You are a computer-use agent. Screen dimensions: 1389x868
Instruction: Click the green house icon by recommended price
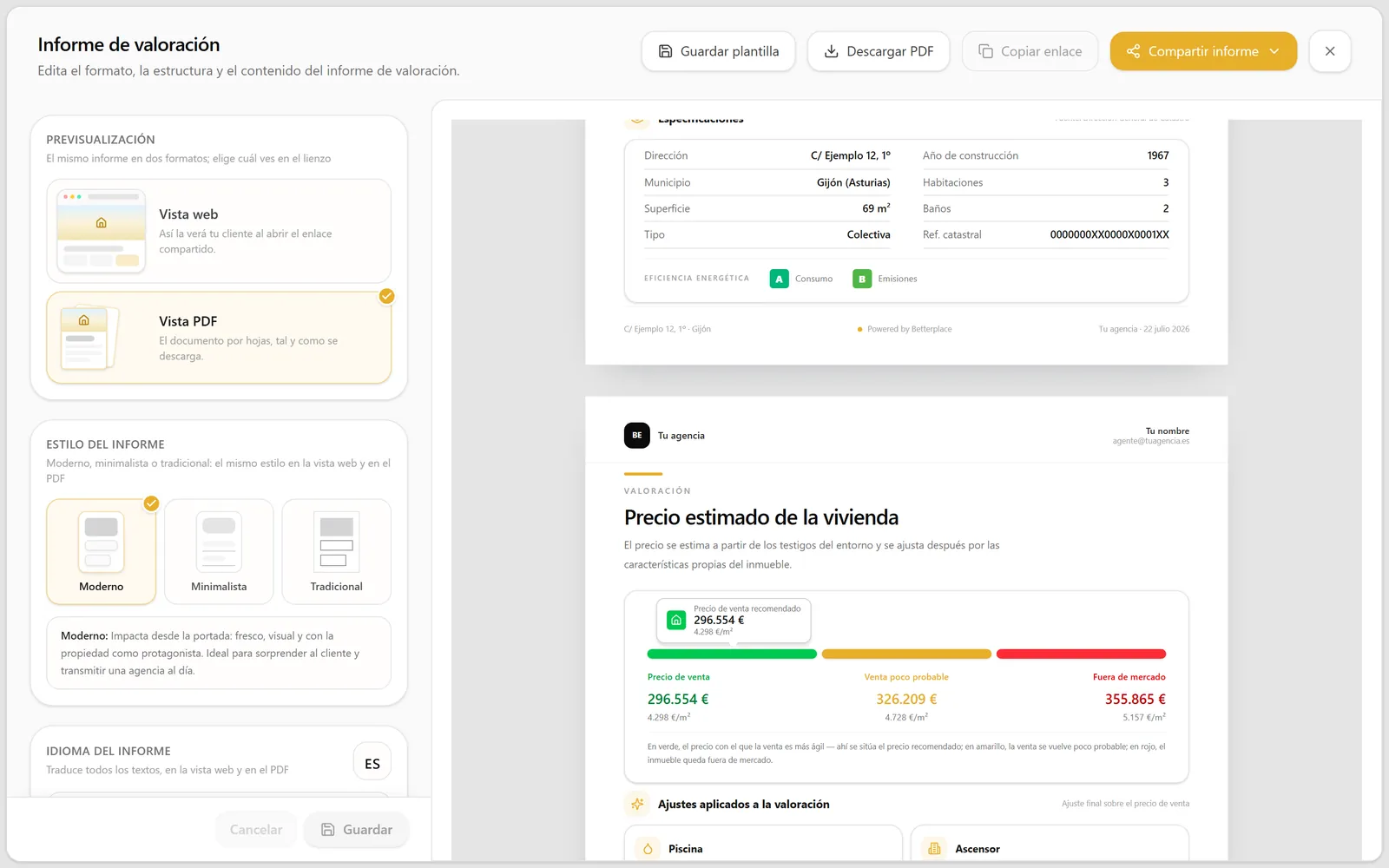676,621
